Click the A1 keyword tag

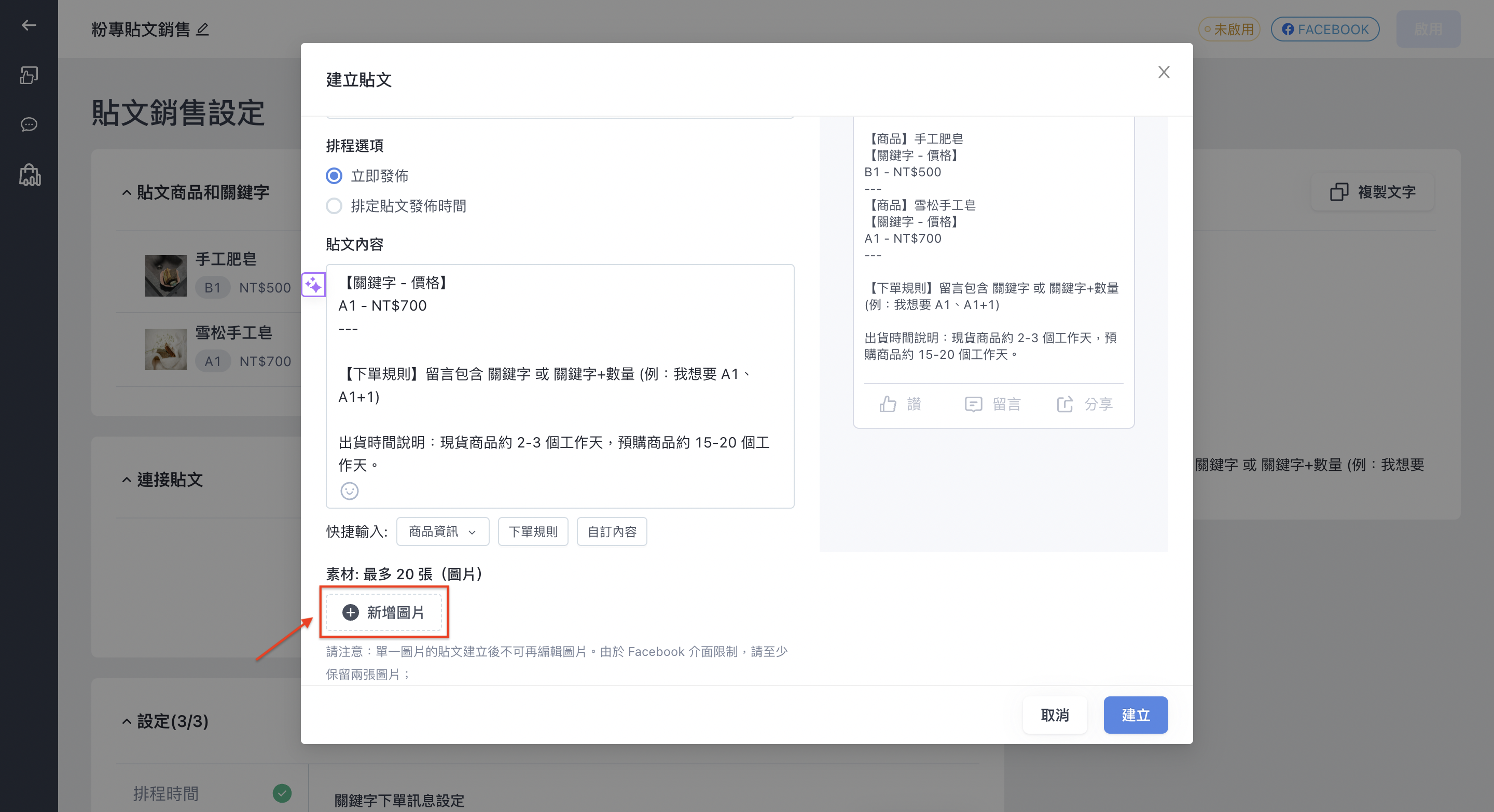pos(213,361)
